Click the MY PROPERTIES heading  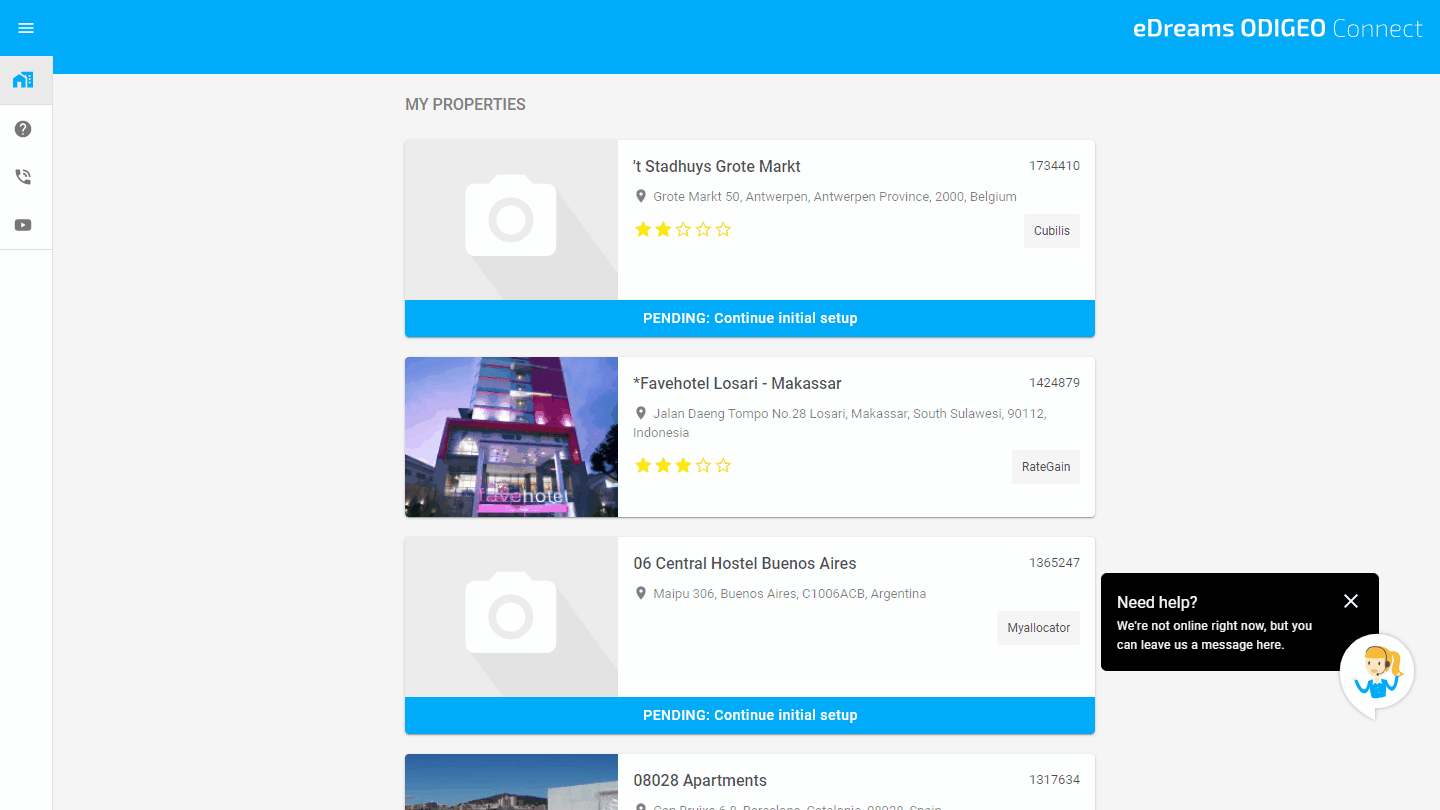pos(465,104)
